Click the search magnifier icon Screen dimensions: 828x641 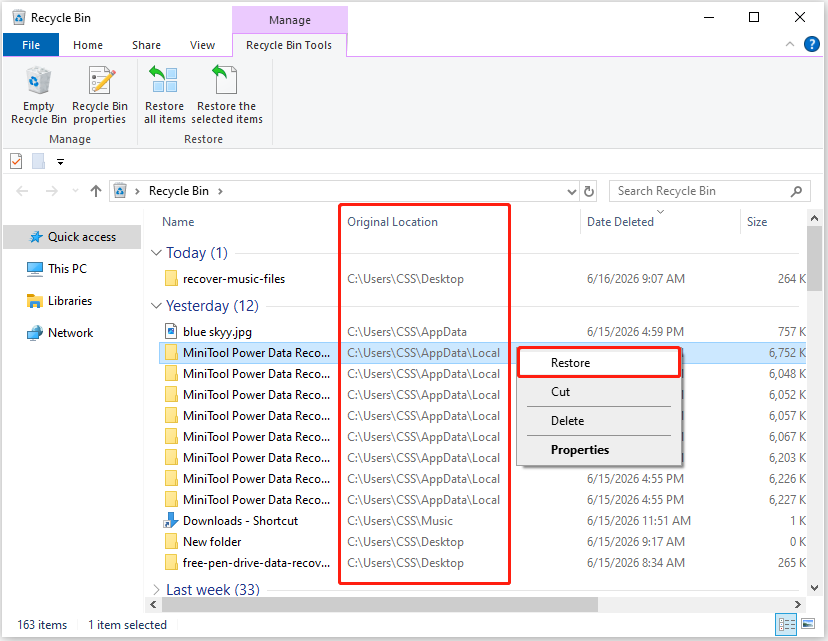click(796, 191)
